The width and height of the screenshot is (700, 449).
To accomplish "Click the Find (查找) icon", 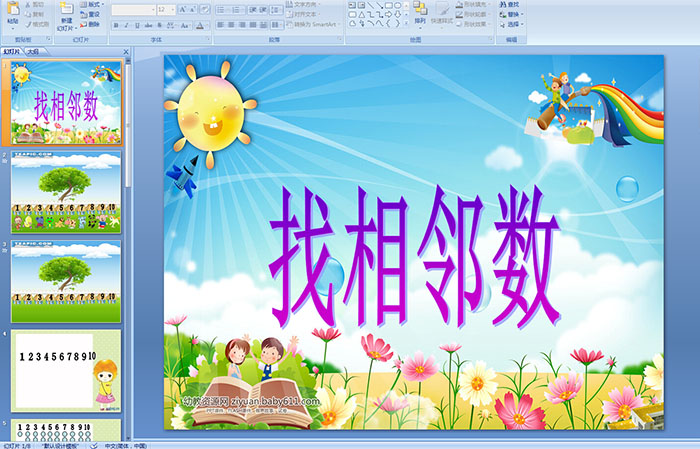I will point(512,4).
